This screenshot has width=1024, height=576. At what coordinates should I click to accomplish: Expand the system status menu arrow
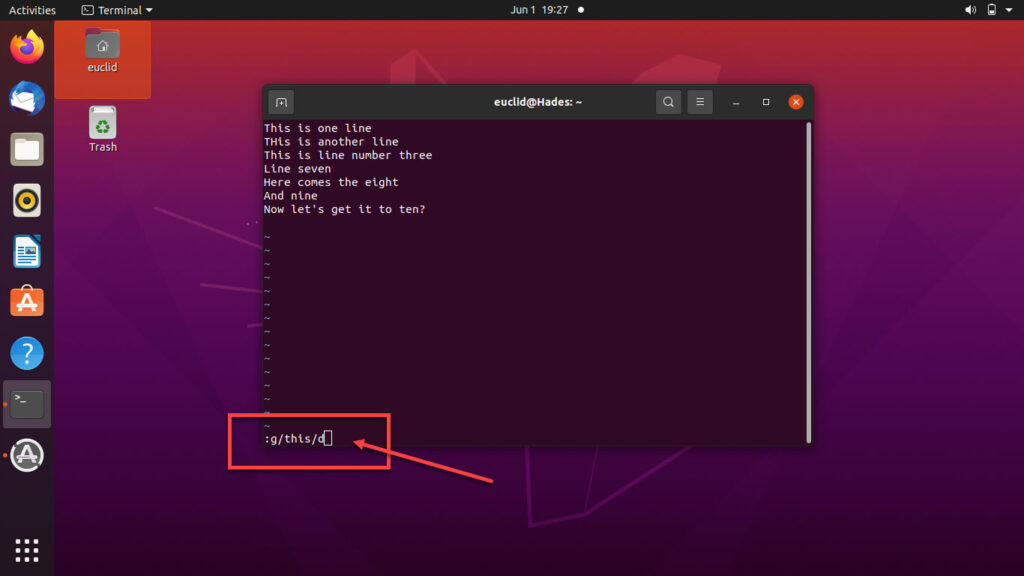coord(1010,10)
